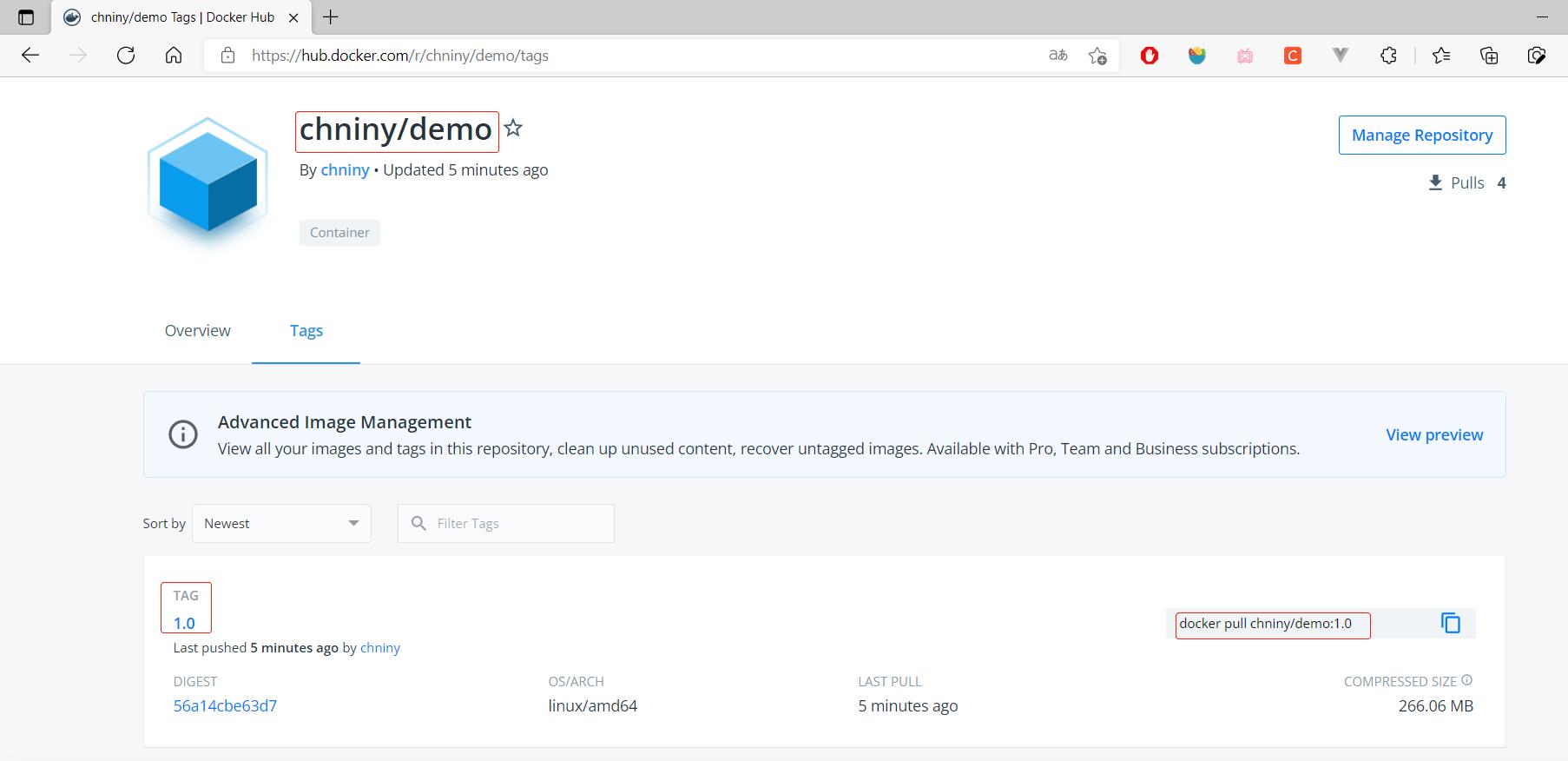Open the Collections icon
The width and height of the screenshot is (1568, 761).
(1489, 56)
